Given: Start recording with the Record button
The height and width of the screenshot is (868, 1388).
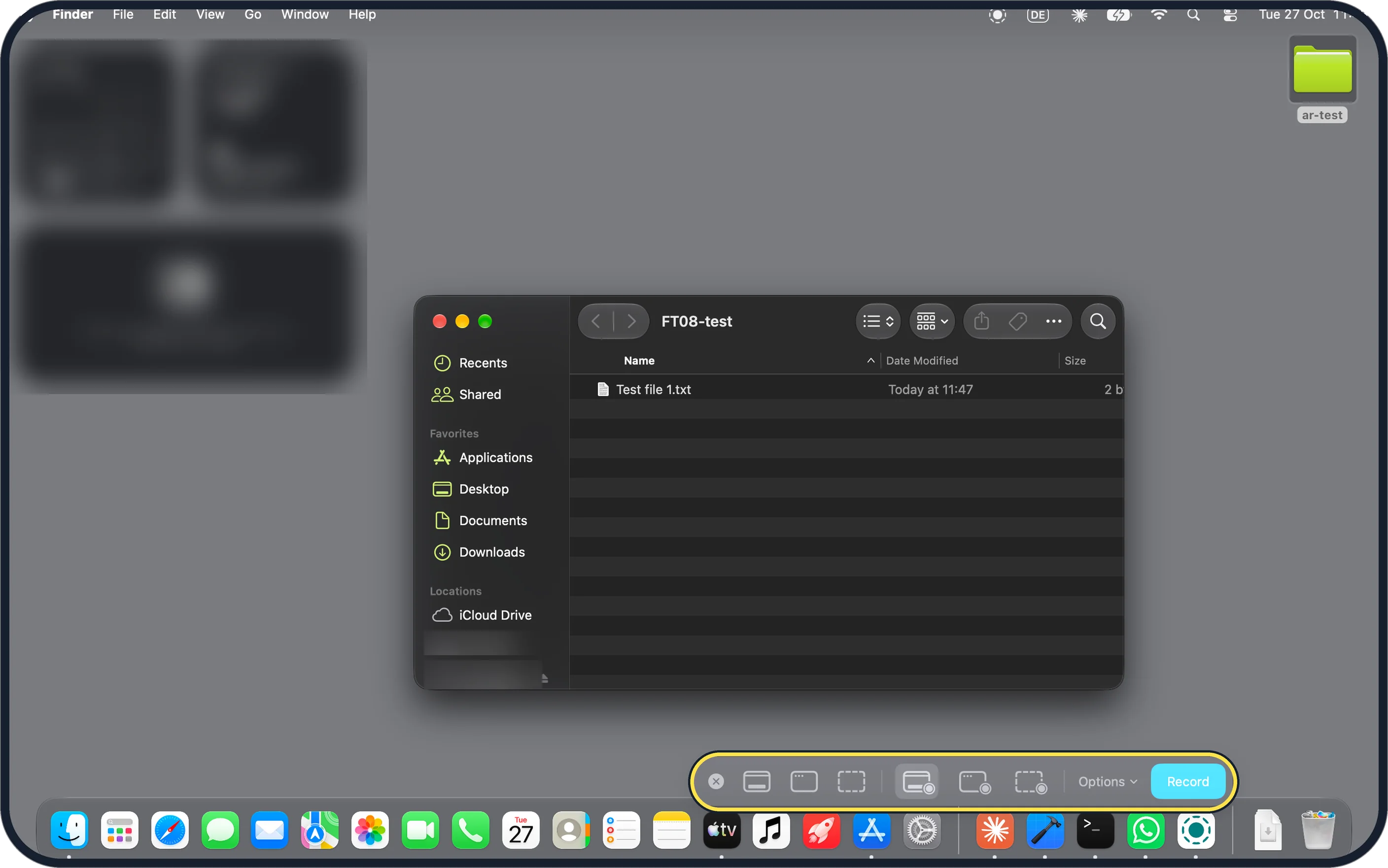Looking at the screenshot, I should pyautogui.click(x=1187, y=781).
